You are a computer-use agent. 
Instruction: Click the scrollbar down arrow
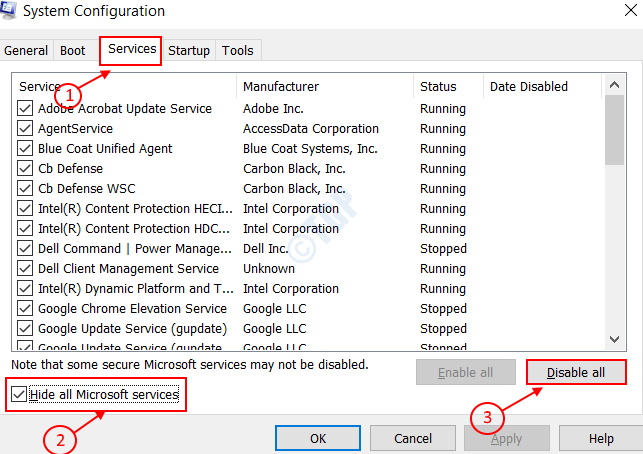(614, 340)
